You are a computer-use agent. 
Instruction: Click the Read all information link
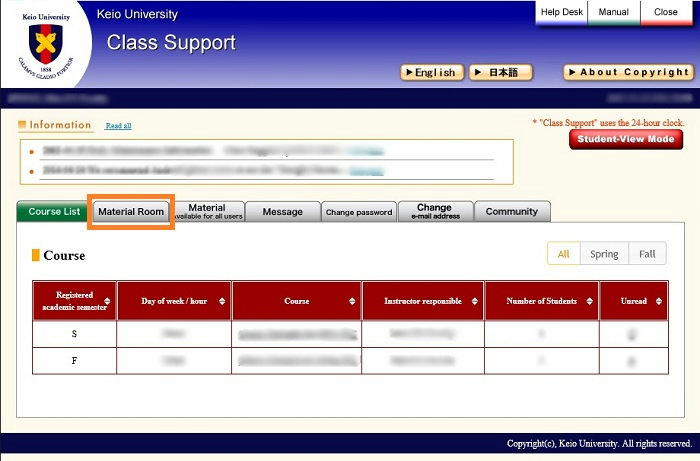coord(118,126)
